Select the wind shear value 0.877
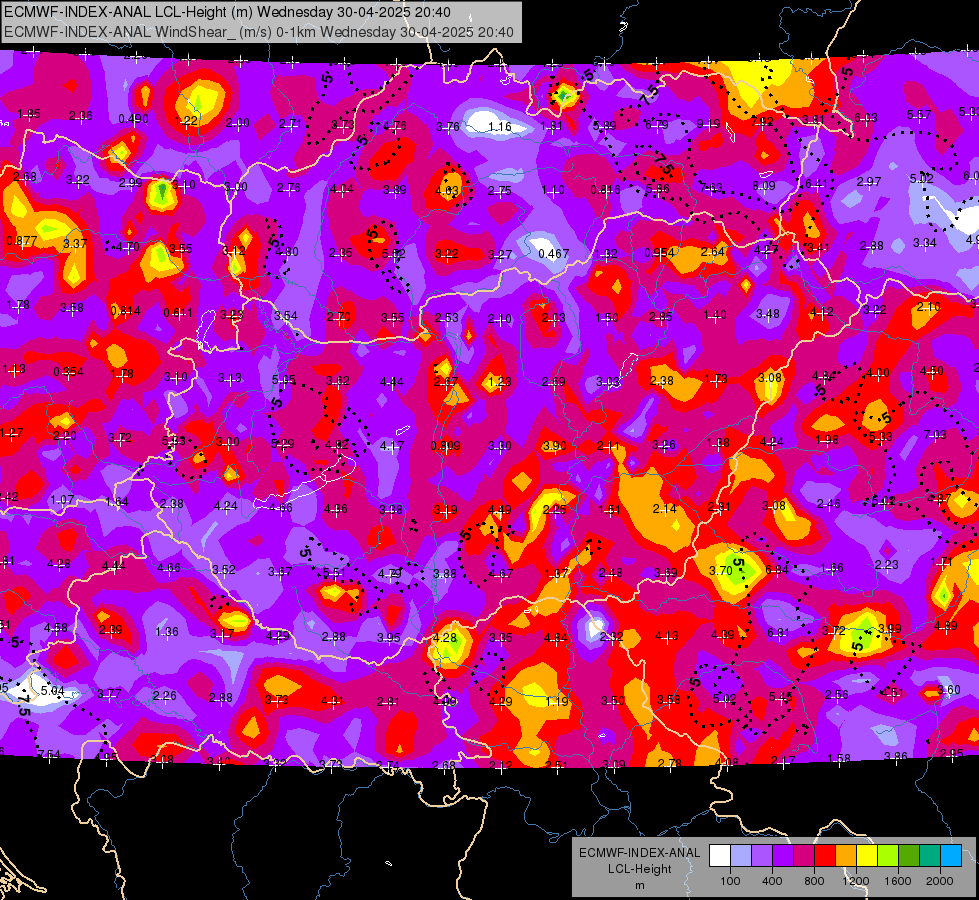The height and width of the screenshot is (900, 979). [x=22, y=240]
